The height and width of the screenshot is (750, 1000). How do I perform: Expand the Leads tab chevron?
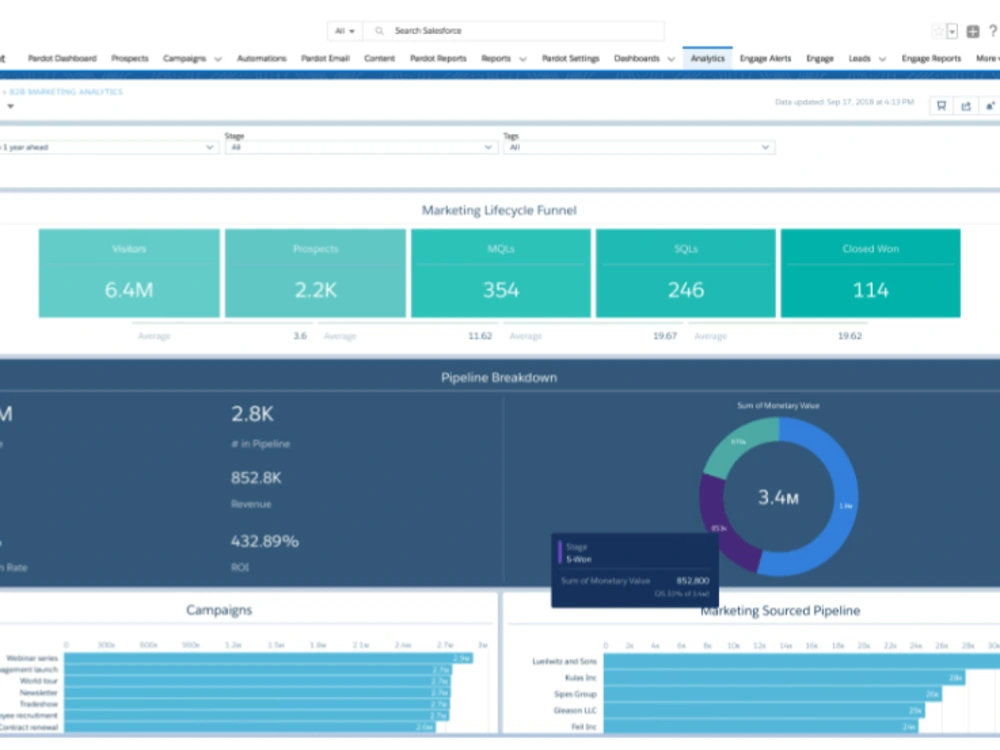point(882,59)
